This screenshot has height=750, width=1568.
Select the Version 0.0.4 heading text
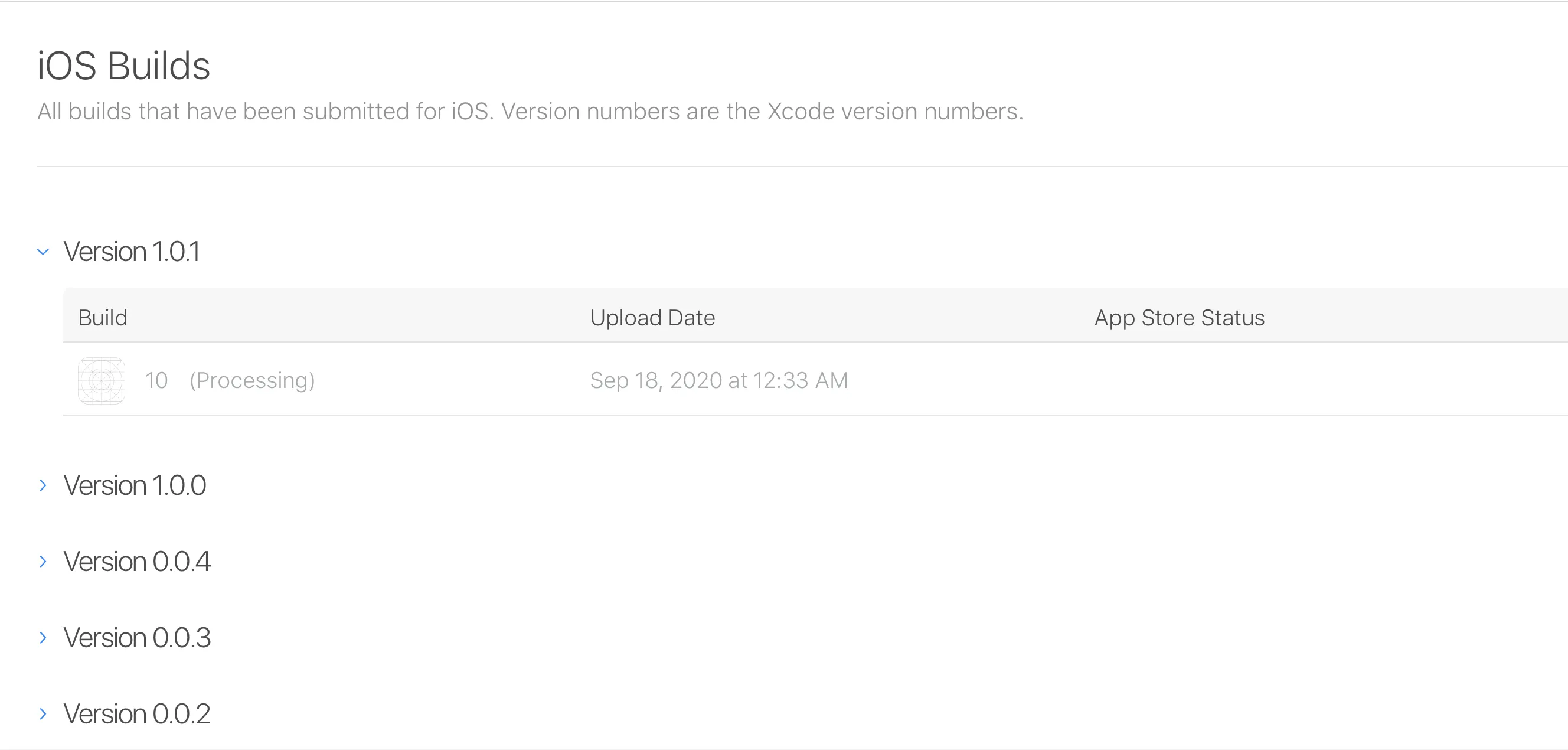(x=137, y=561)
